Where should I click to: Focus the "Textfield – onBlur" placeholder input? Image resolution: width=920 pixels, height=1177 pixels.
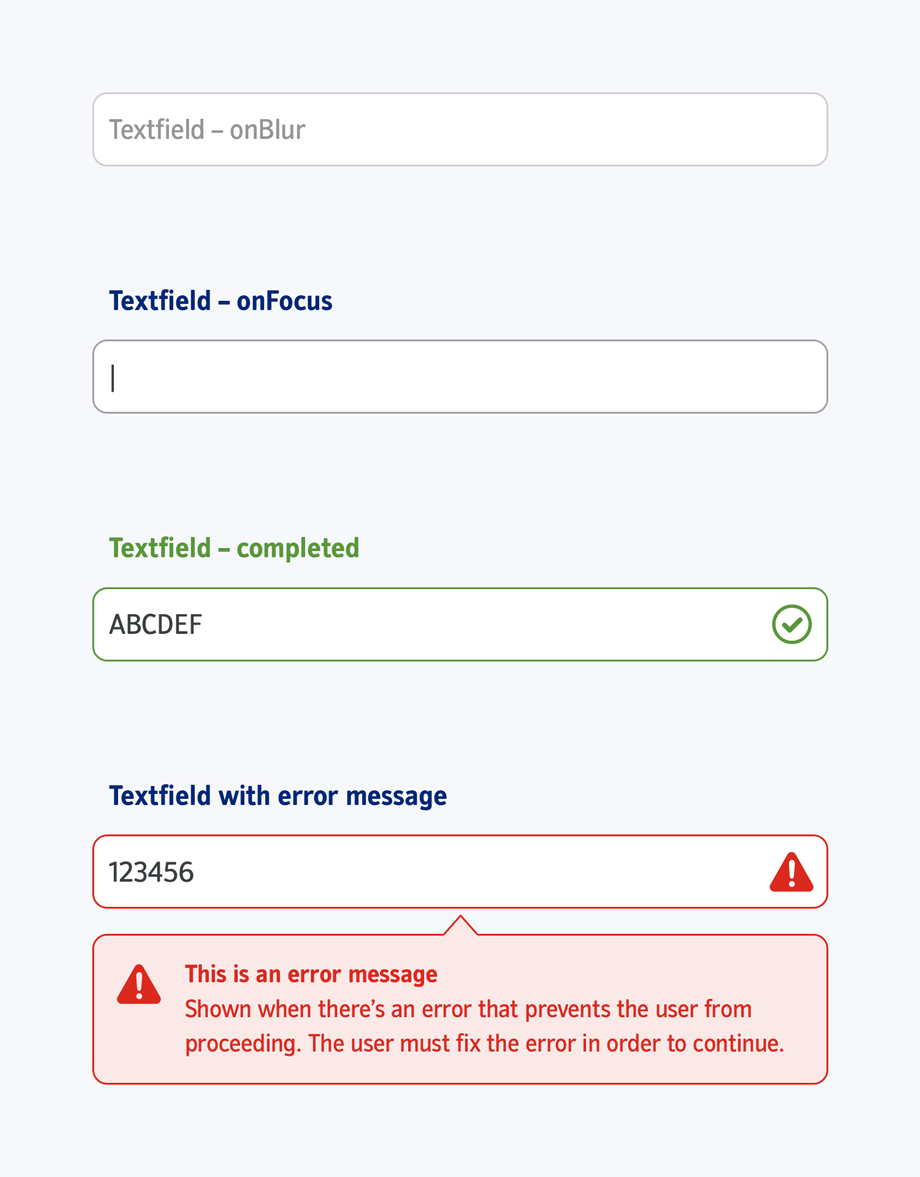[460, 129]
